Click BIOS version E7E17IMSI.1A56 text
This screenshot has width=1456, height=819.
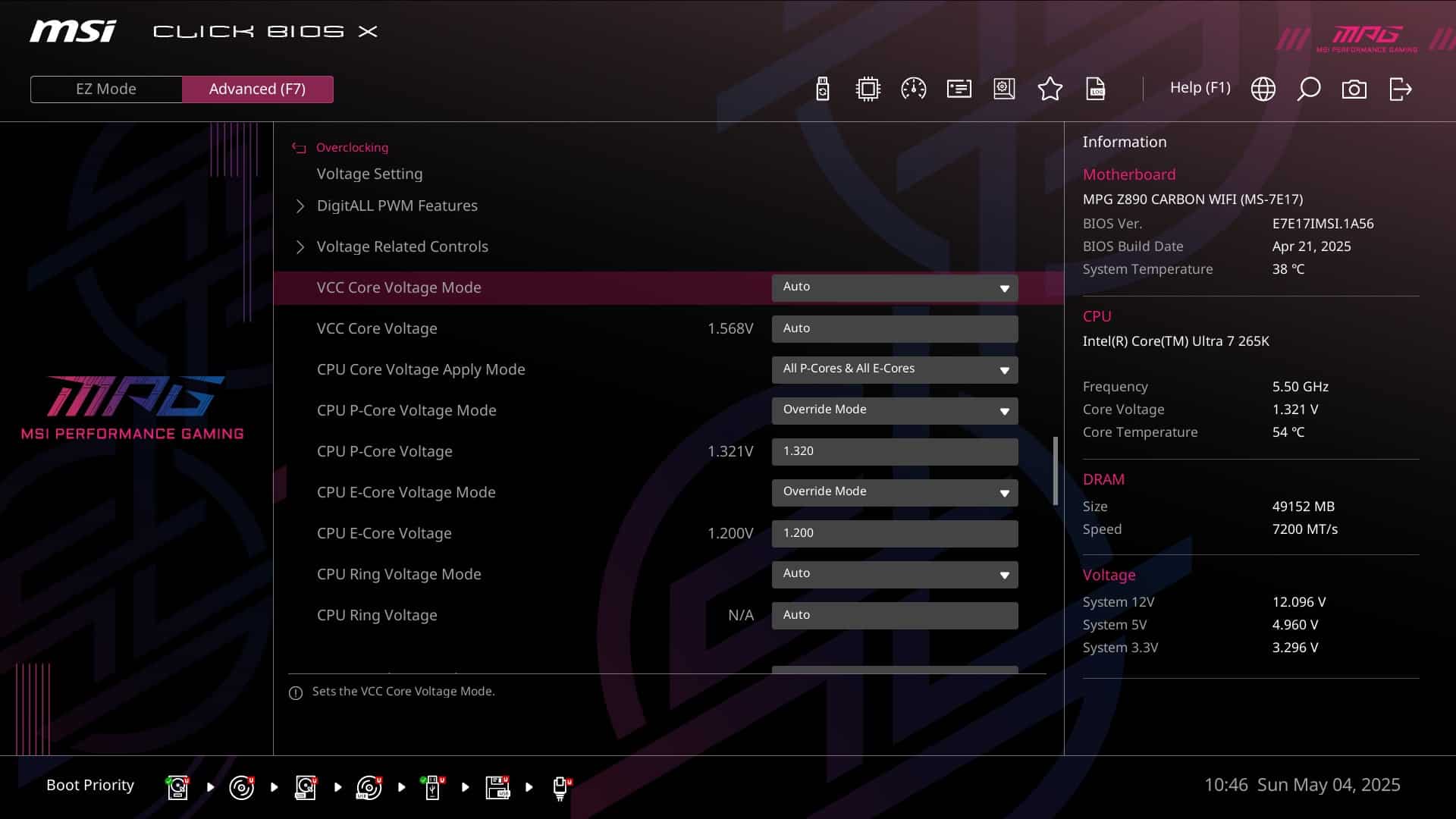pyautogui.click(x=1323, y=224)
